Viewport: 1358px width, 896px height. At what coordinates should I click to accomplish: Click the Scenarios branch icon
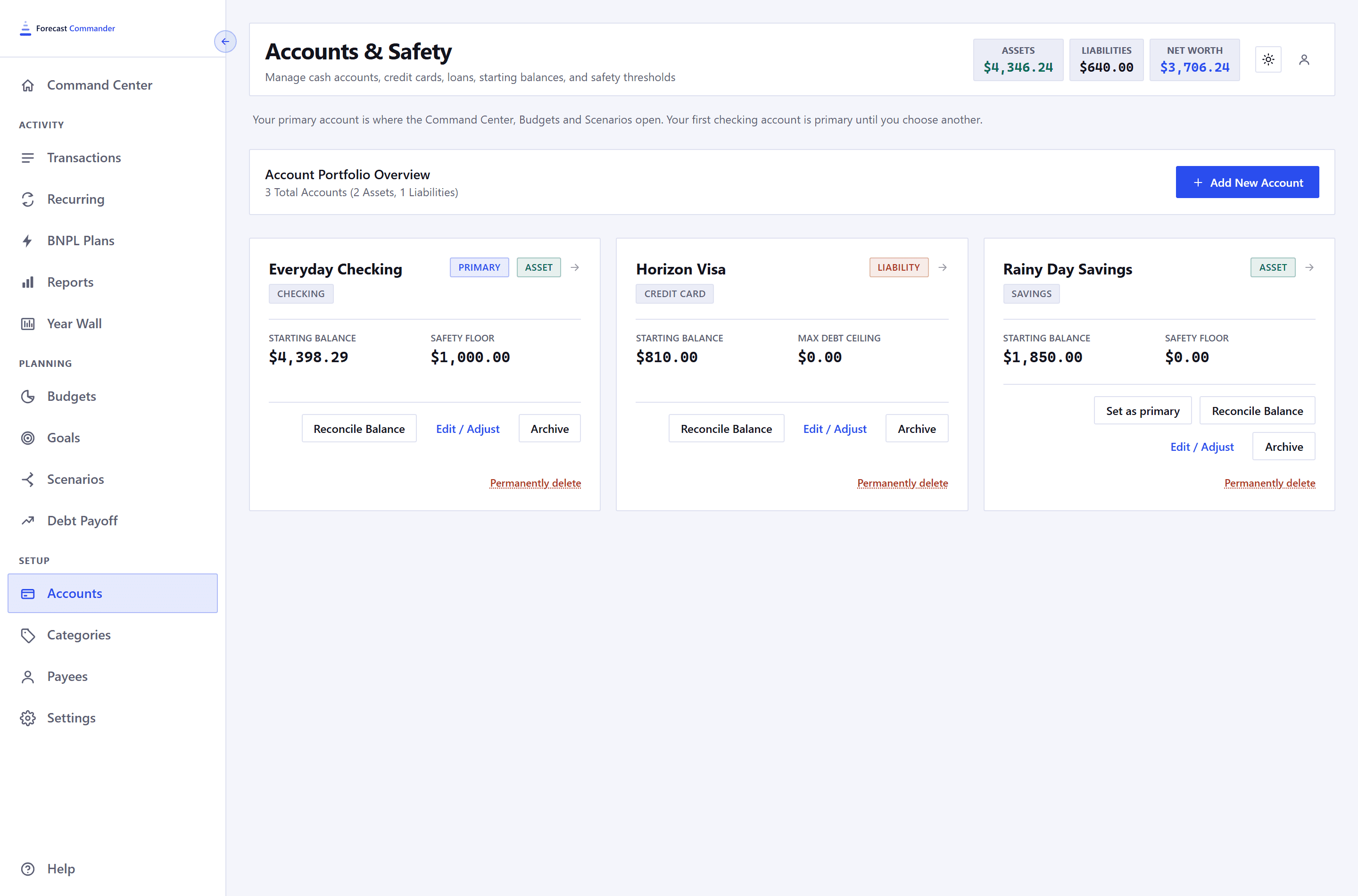(27, 480)
